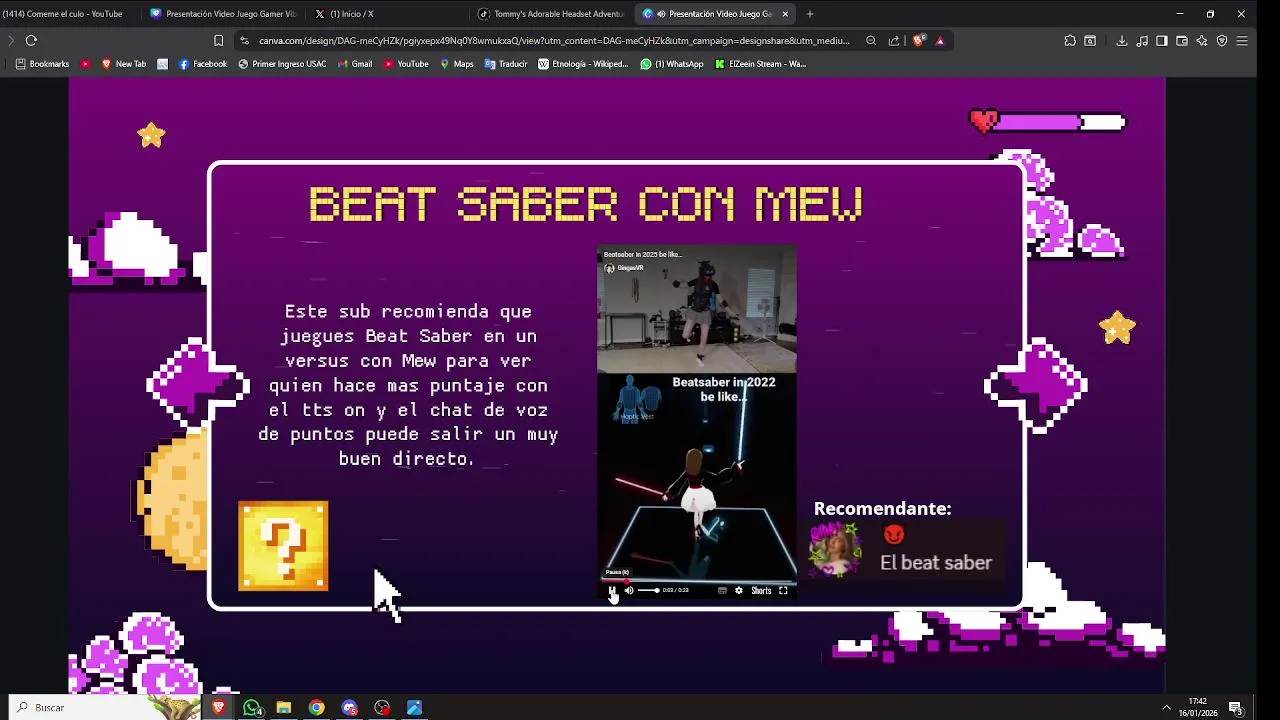The height and width of the screenshot is (720, 1280).
Task: Open Maps bookmark
Action: [x=456, y=64]
